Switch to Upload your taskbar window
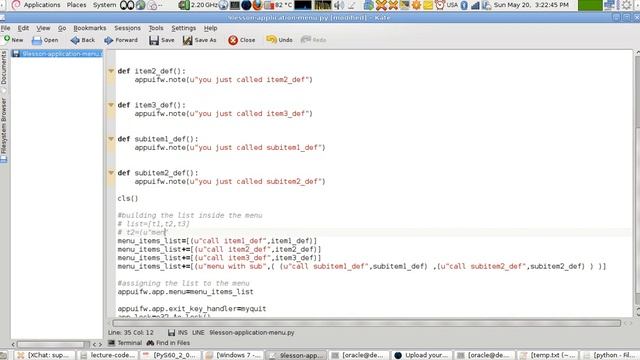The width and height of the screenshot is (640, 360). point(422,355)
